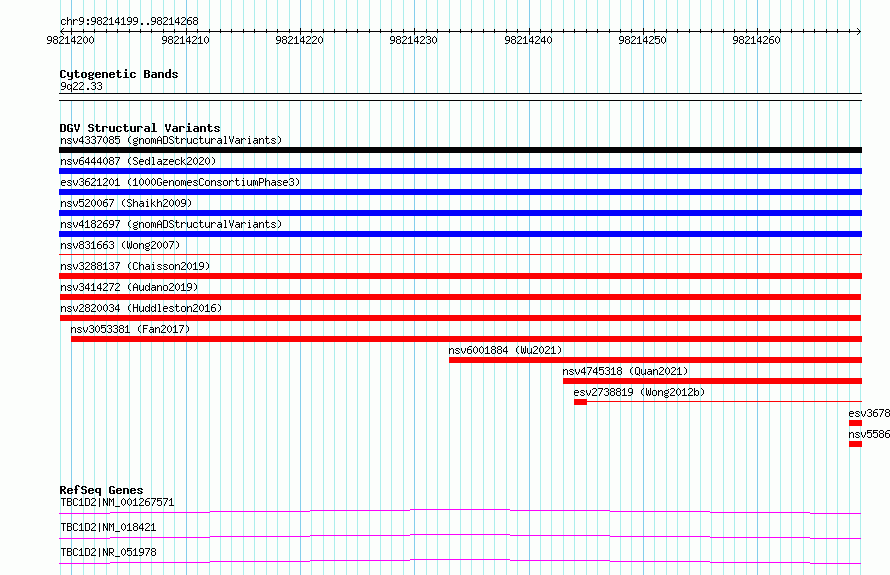Click ruler position 98214240
The width and height of the screenshot is (890, 575).
(x=528, y=40)
